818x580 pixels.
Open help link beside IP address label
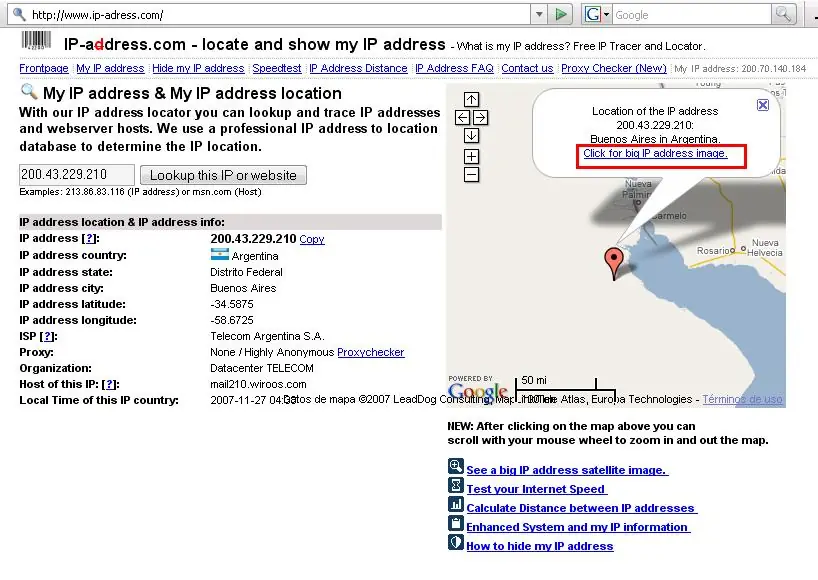click(90, 238)
